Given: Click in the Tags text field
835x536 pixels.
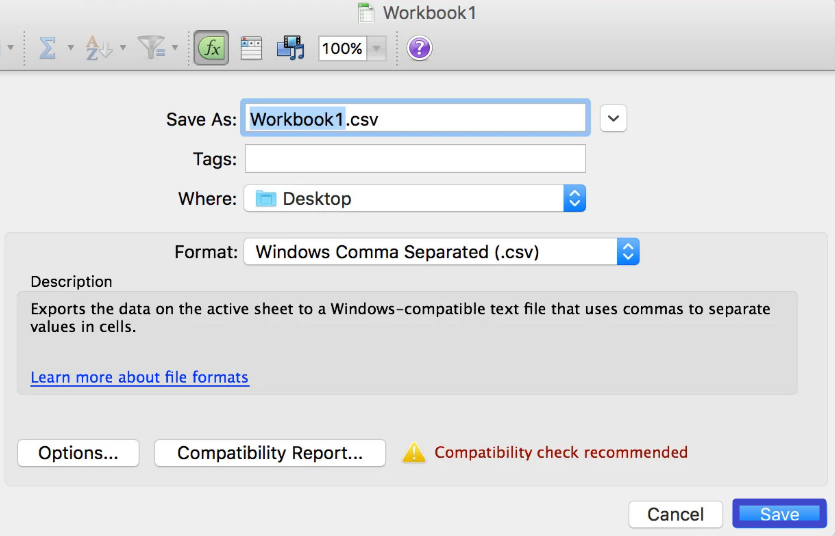Looking at the screenshot, I should click(415, 159).
